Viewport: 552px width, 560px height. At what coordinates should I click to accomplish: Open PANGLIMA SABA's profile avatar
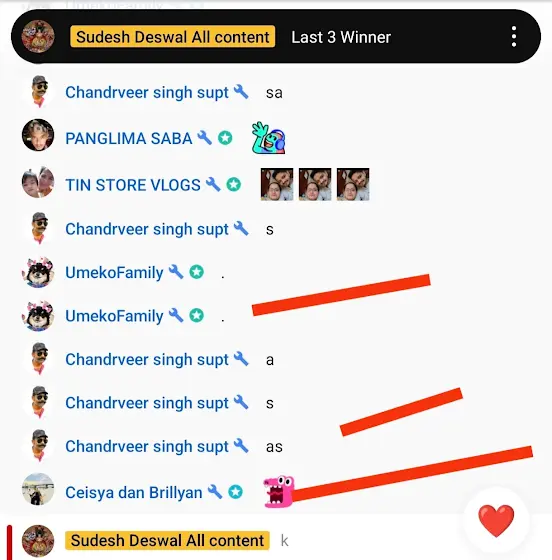point(38,135)
